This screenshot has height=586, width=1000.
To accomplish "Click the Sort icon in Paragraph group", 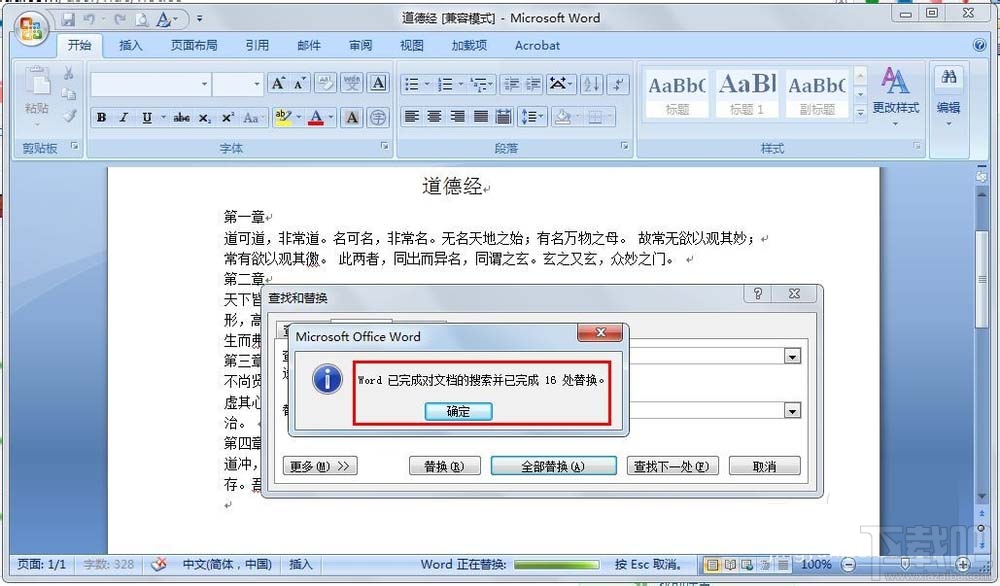I will (591, 84).
